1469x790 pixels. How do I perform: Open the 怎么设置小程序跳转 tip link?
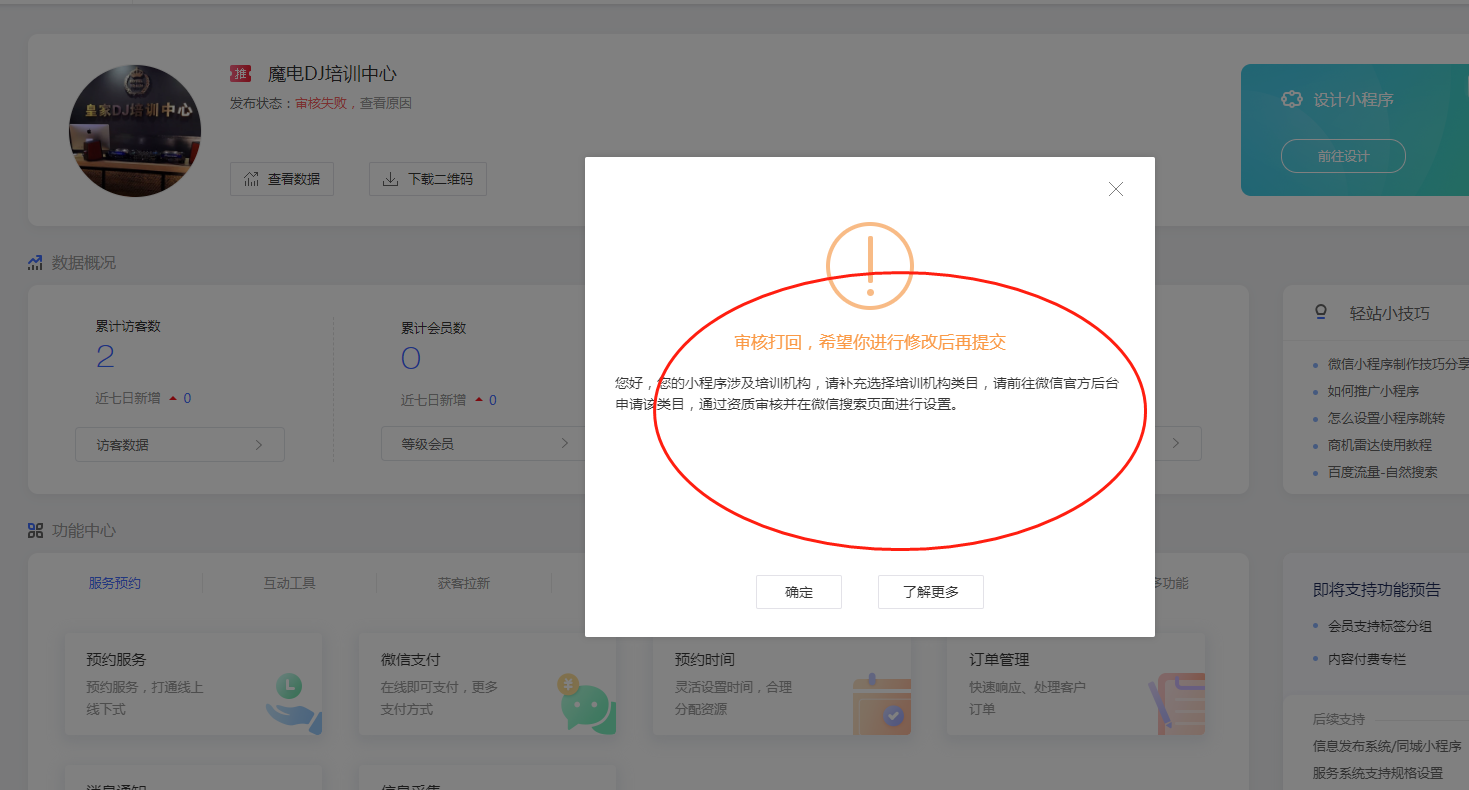click(1386, 418)
